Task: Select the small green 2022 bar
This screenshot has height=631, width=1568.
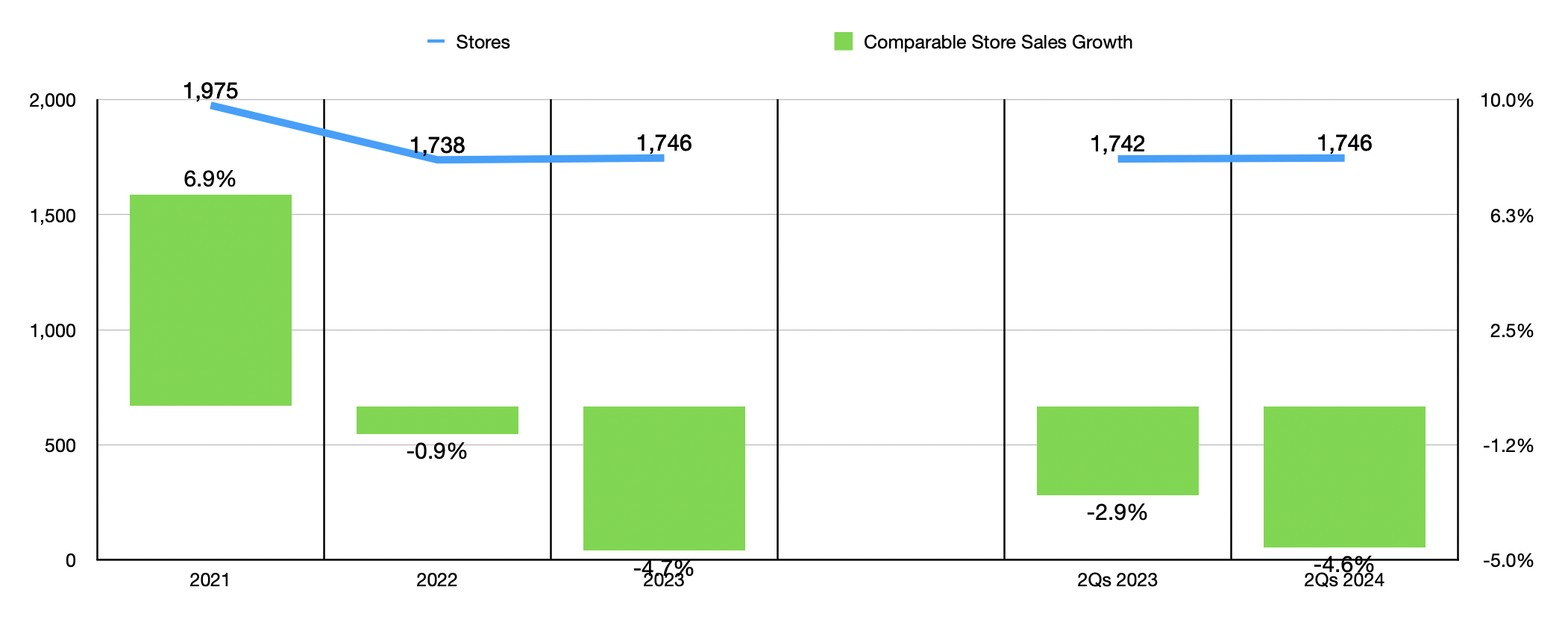Action: 437,420
